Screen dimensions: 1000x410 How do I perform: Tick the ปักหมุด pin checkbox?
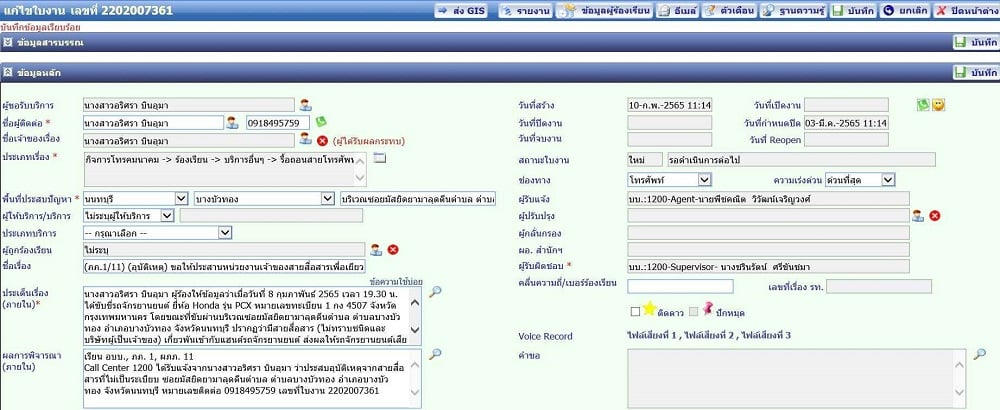click(693, 312)
